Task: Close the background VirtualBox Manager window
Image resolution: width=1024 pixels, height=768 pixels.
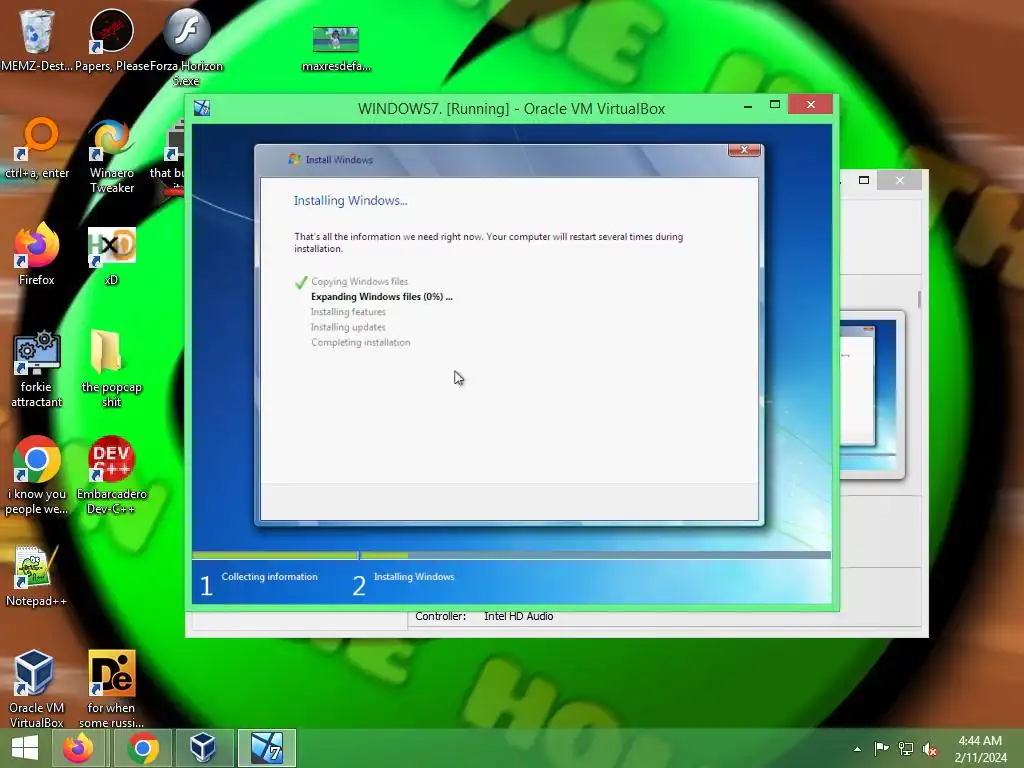Action: (x=900, y=180)
